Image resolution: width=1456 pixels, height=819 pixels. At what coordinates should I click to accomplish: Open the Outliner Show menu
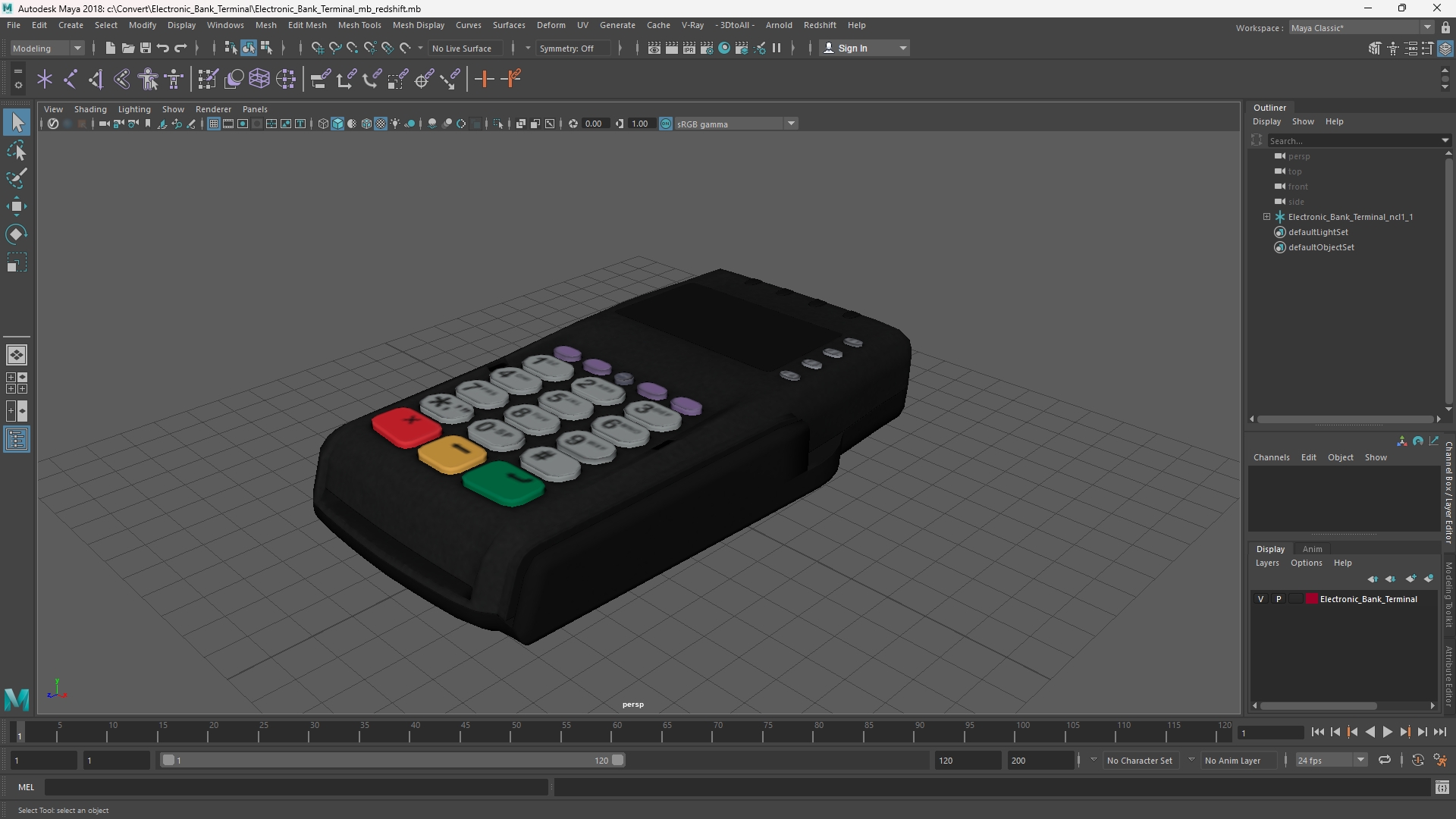[x=1303, y=121]
